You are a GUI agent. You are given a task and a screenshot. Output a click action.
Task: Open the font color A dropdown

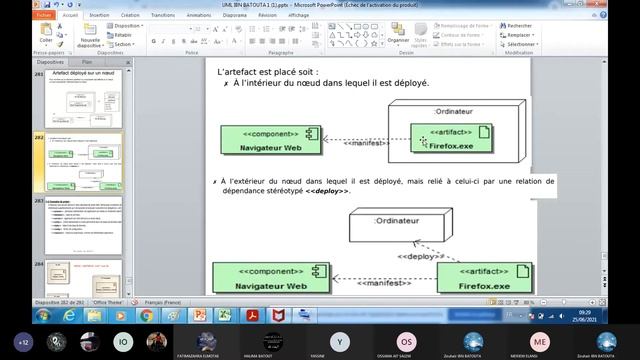[241, 41]
